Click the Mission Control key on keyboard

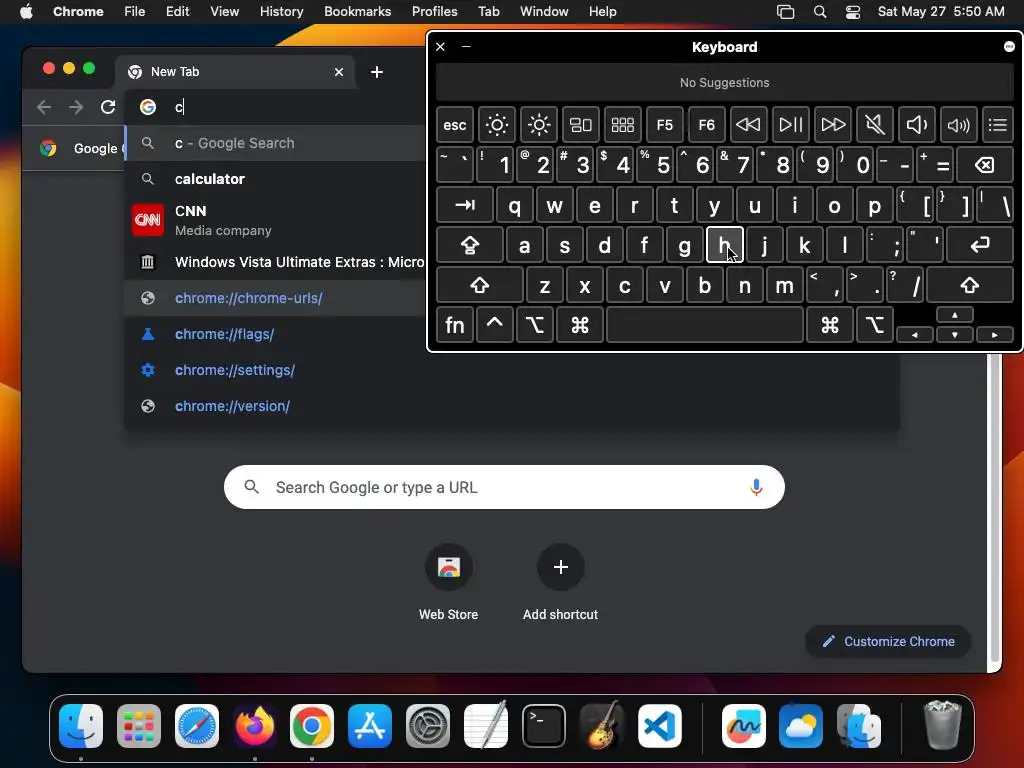581,125
